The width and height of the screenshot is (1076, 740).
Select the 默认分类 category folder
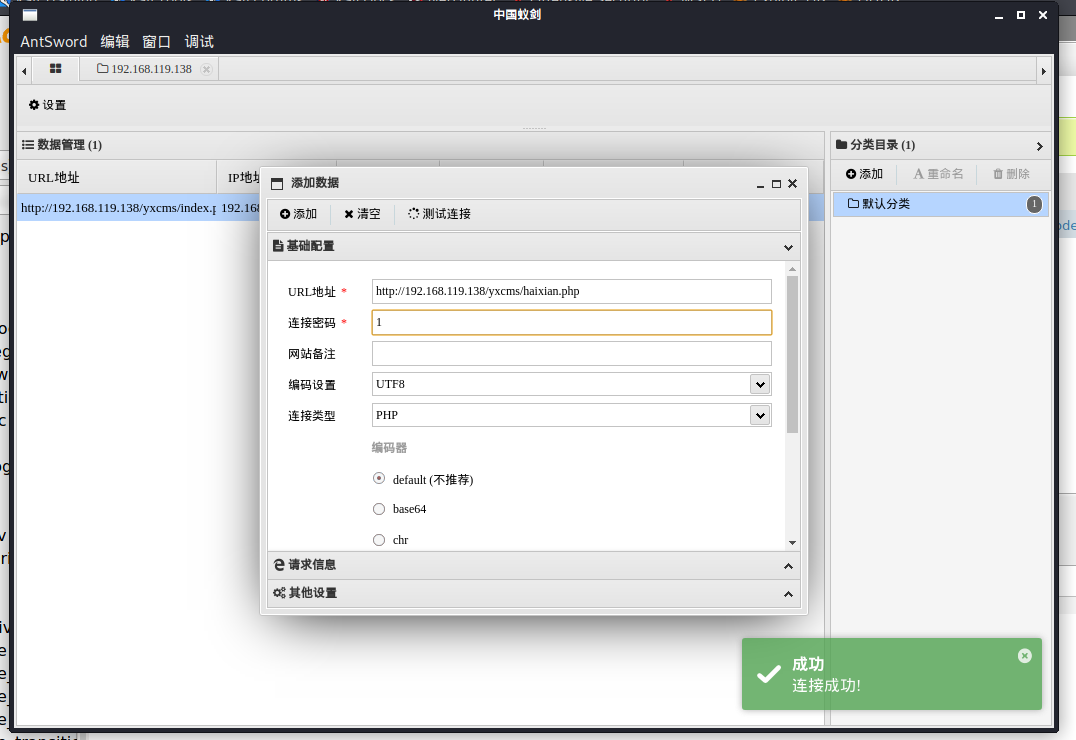pyautogui.click(x=941, y=205)
